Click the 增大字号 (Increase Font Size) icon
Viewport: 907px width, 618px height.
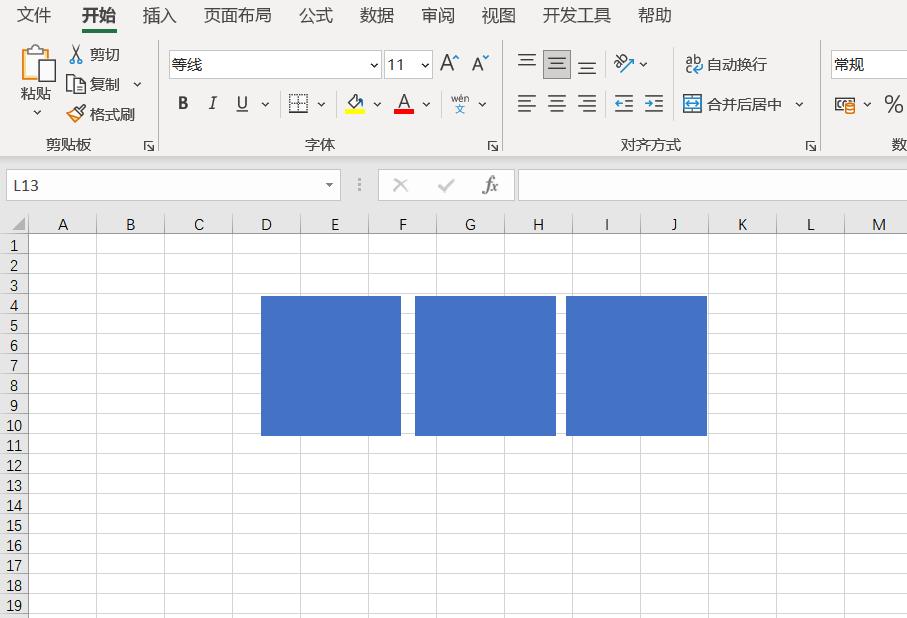coord(447,61)
